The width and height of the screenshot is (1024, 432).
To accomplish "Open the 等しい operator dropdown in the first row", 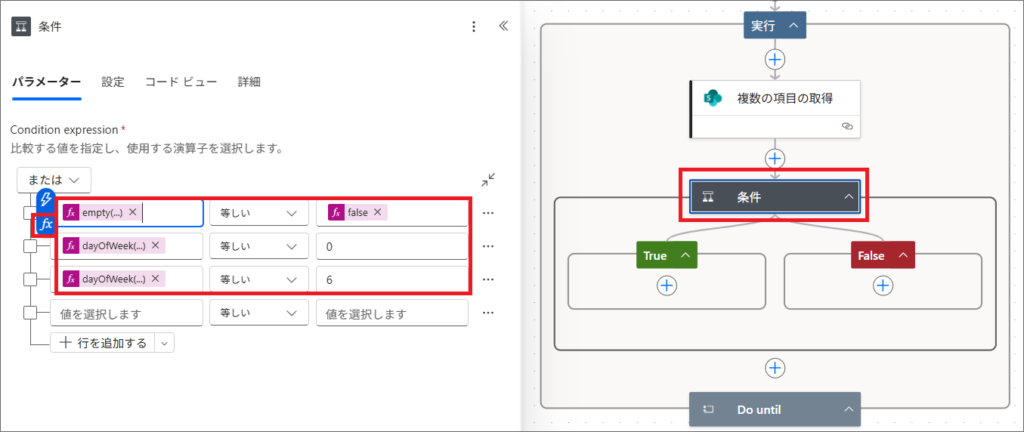I will [x=258, y=213].
